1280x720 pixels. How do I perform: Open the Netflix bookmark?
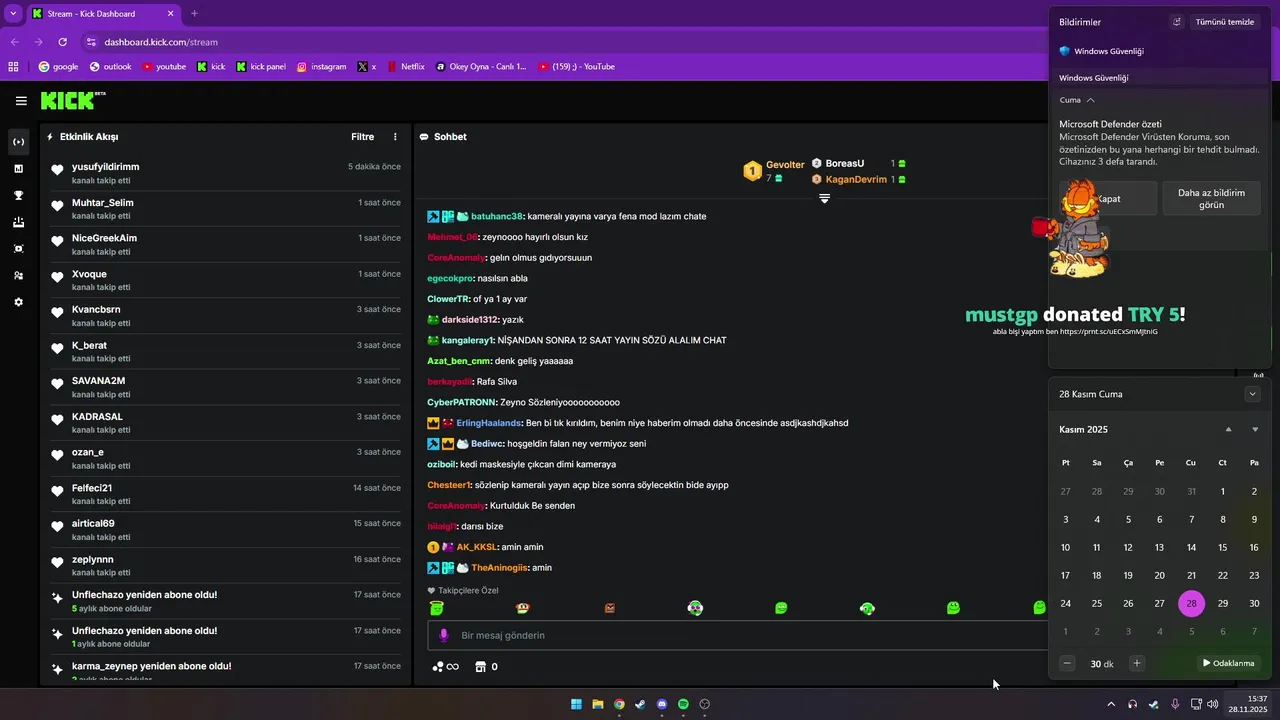tap(405, 67)
